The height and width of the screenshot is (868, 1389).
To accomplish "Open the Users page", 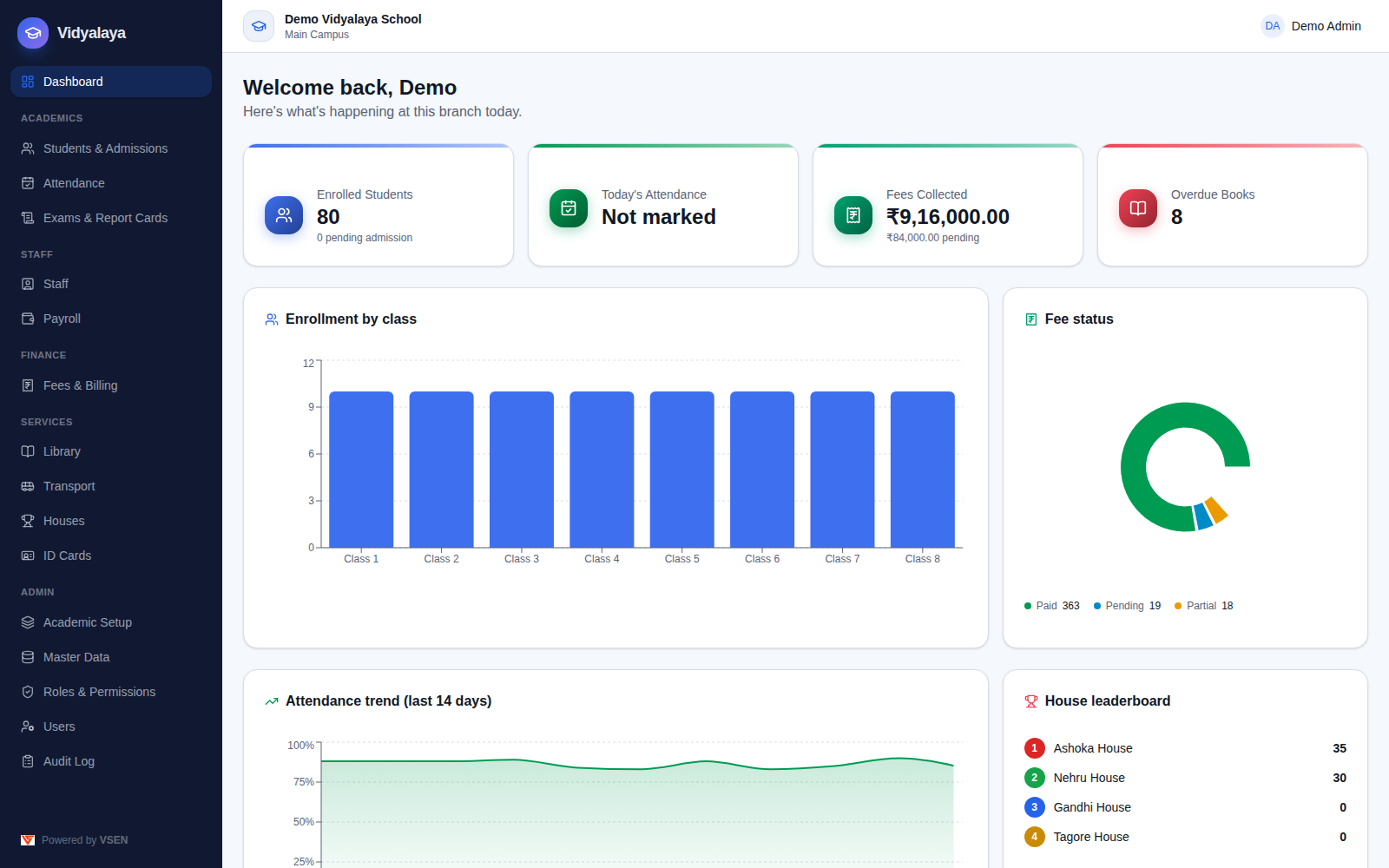I will 111,727.
